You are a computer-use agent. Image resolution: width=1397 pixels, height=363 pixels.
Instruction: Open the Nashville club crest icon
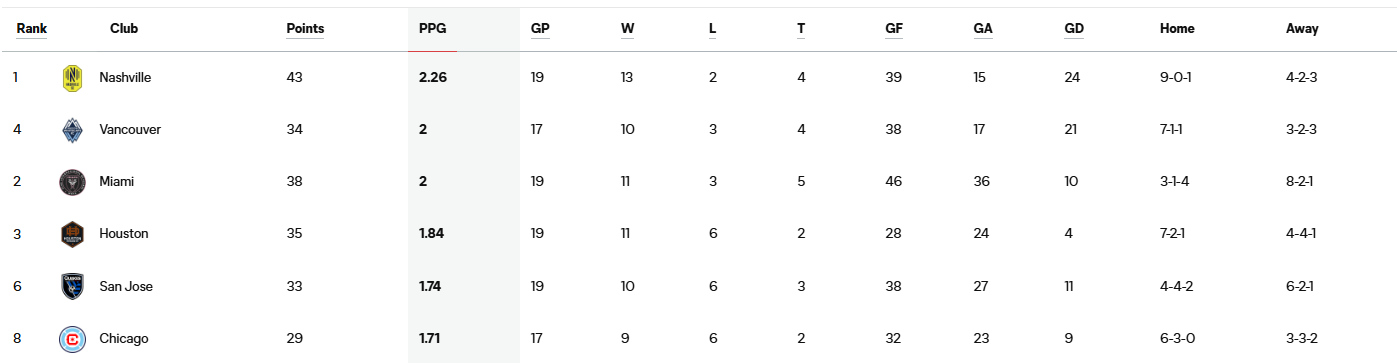click(x=72, y=78)
